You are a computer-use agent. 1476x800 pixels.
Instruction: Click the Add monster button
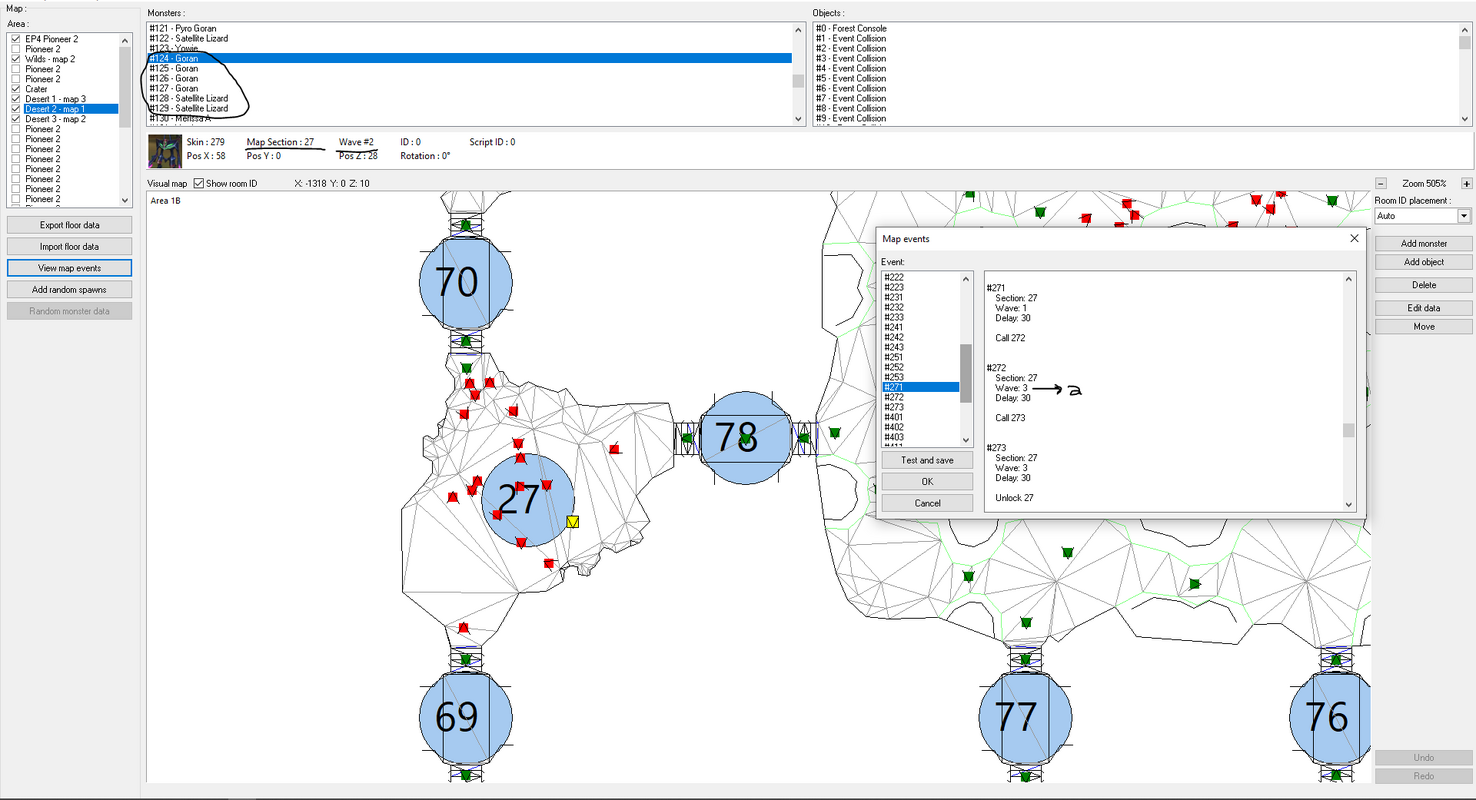click(1423, 243)
